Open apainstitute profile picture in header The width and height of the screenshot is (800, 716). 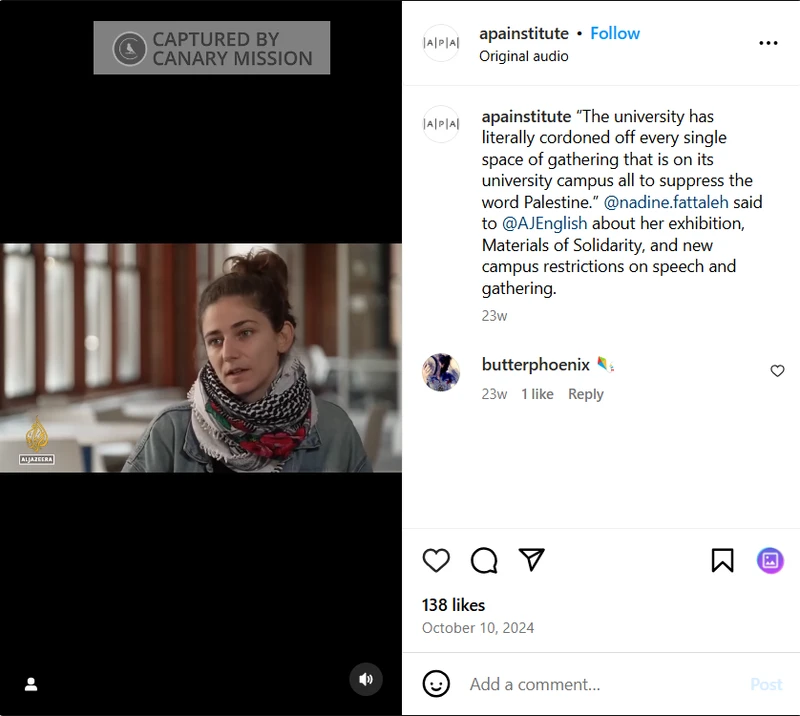click(x=441, y=44)
